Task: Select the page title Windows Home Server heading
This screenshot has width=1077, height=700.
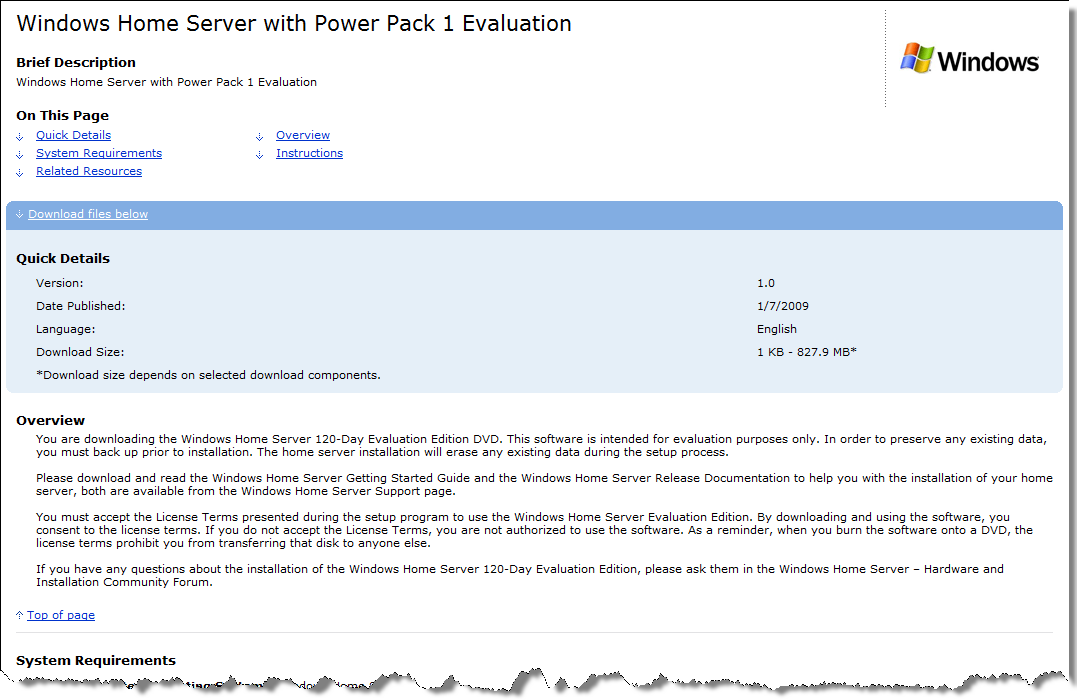Action: point(294,23)
